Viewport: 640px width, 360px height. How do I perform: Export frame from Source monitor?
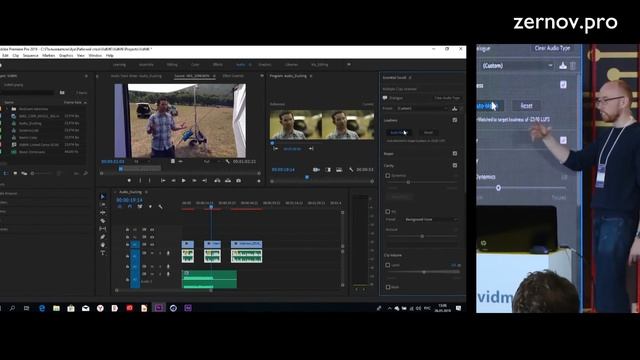(238, 180)
